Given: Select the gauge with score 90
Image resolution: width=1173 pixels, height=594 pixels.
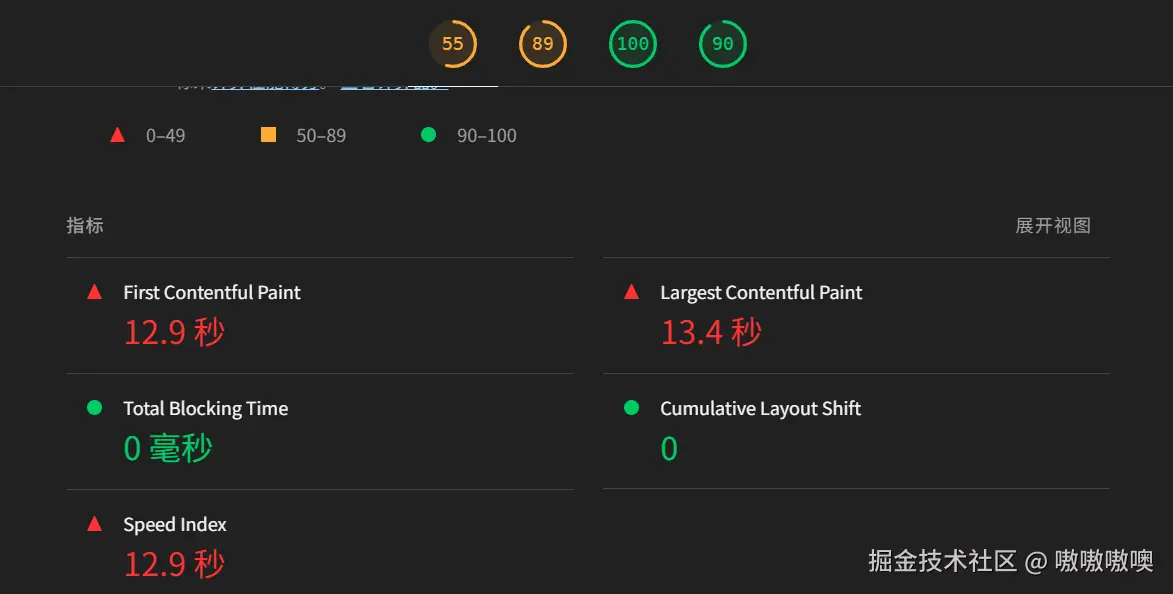Looking at the screenshot, I should [723, 44].
